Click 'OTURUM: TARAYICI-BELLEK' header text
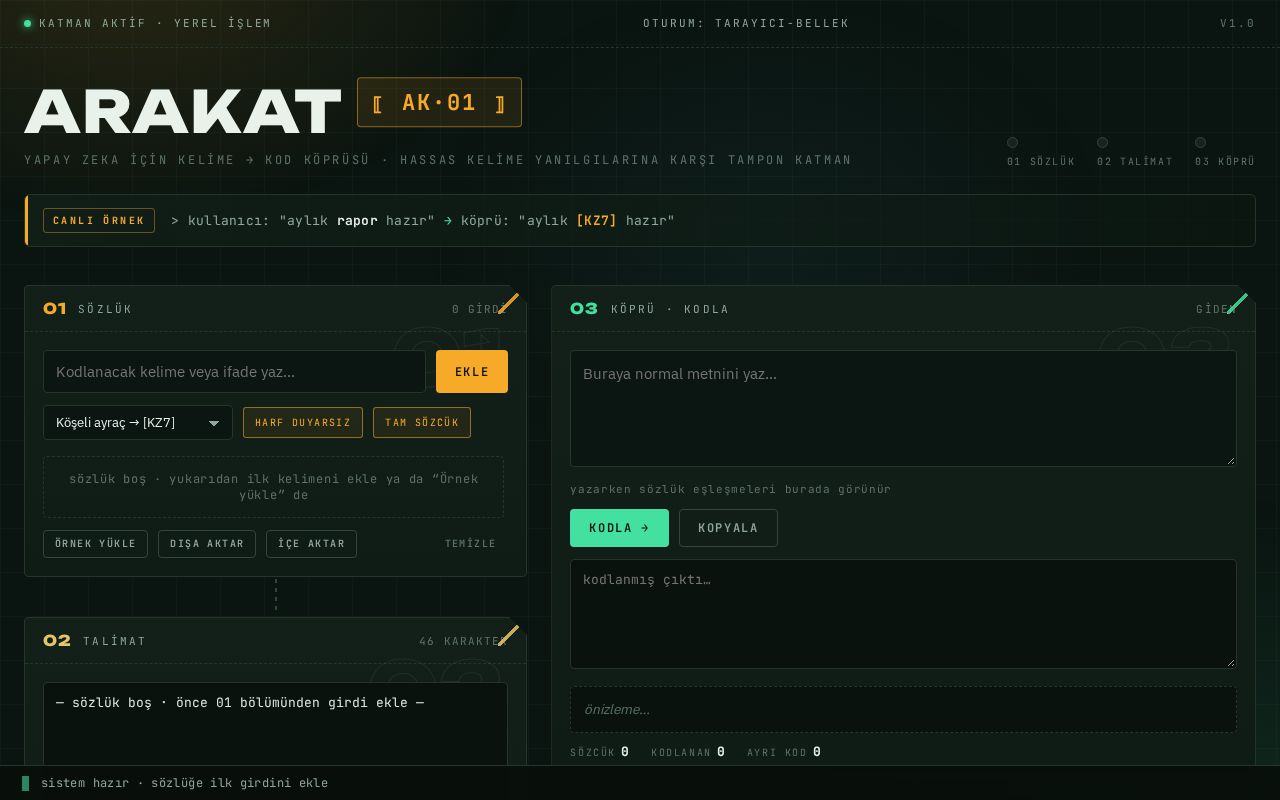1280x800 pixels. 746,23
